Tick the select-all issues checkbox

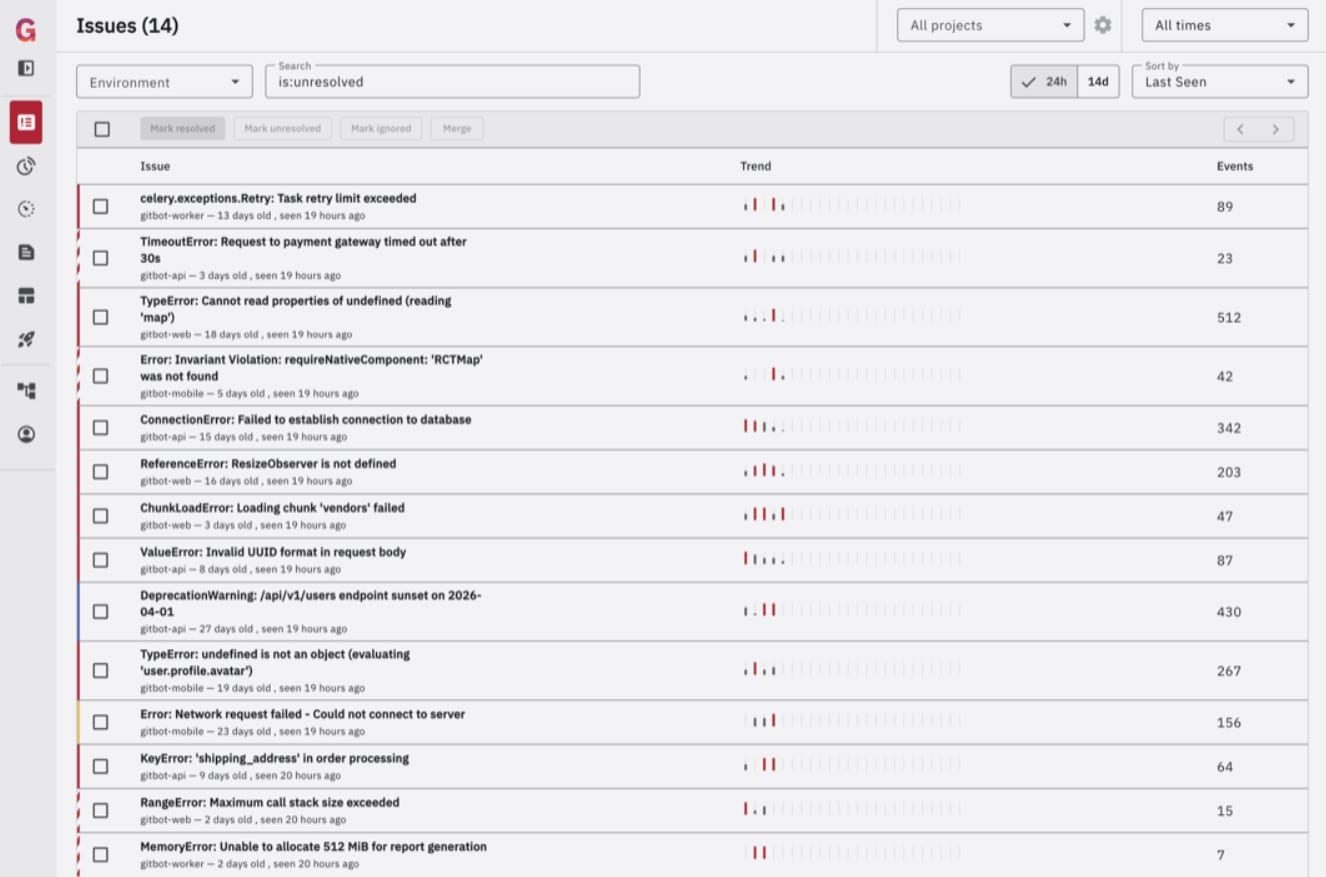[102, 129]
